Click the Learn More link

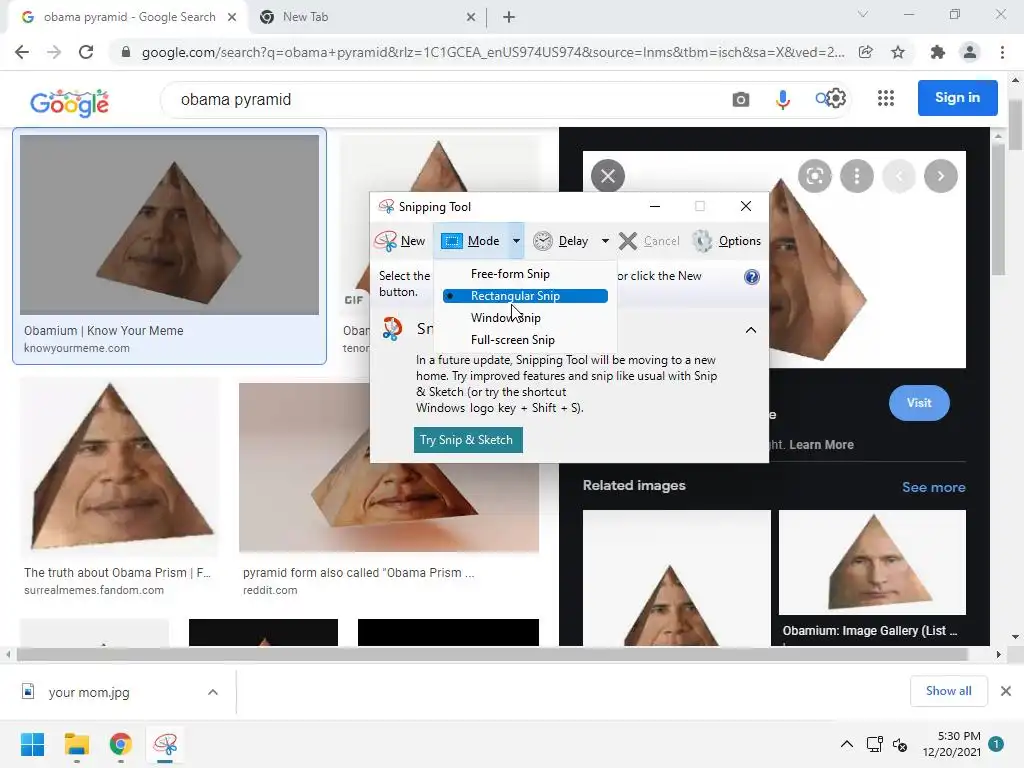[822, 445]
